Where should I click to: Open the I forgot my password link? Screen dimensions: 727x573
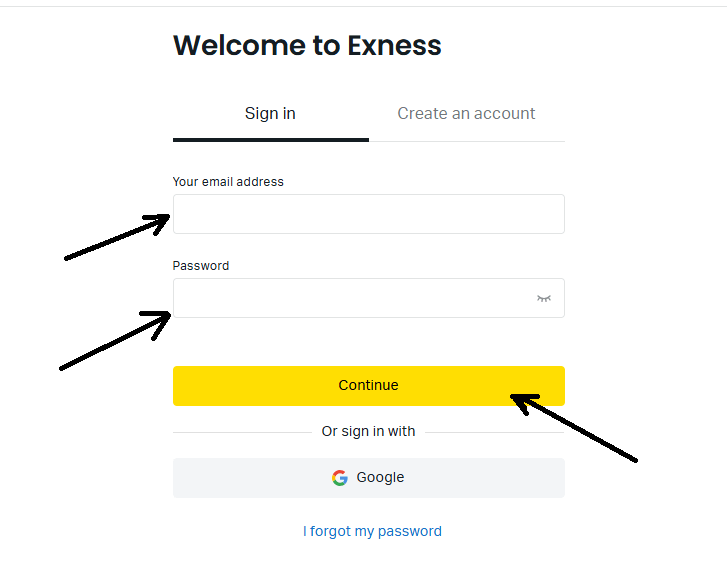click(372, 531)
